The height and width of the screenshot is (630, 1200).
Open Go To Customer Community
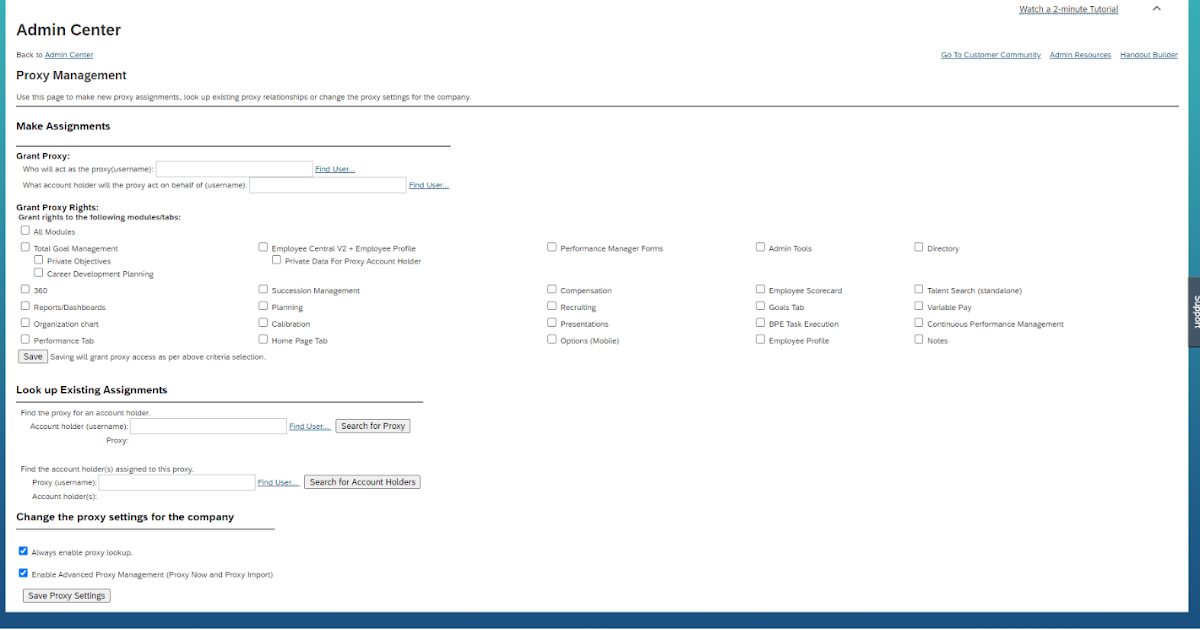990,55
